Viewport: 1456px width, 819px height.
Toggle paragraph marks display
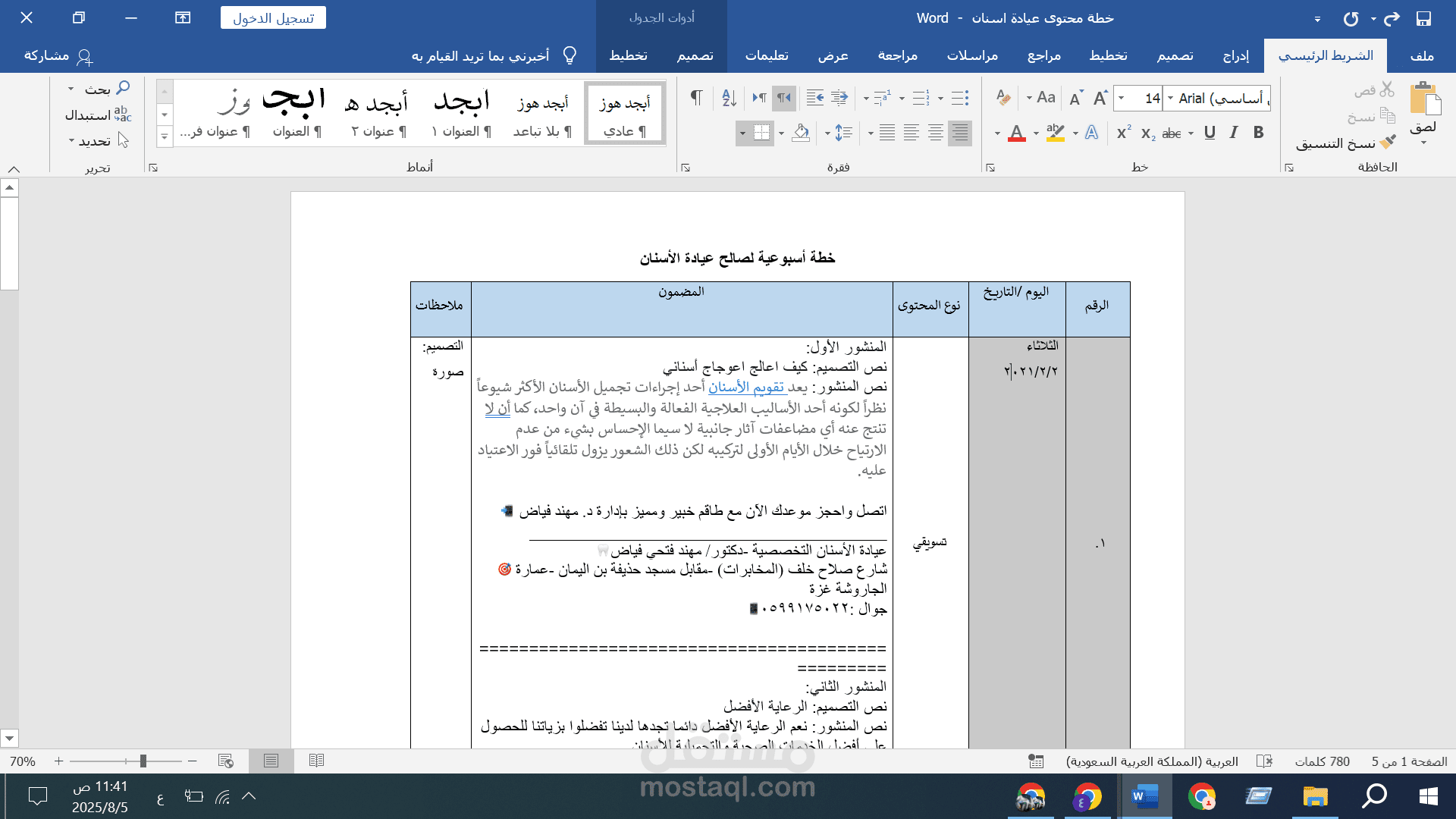(695, 98)
